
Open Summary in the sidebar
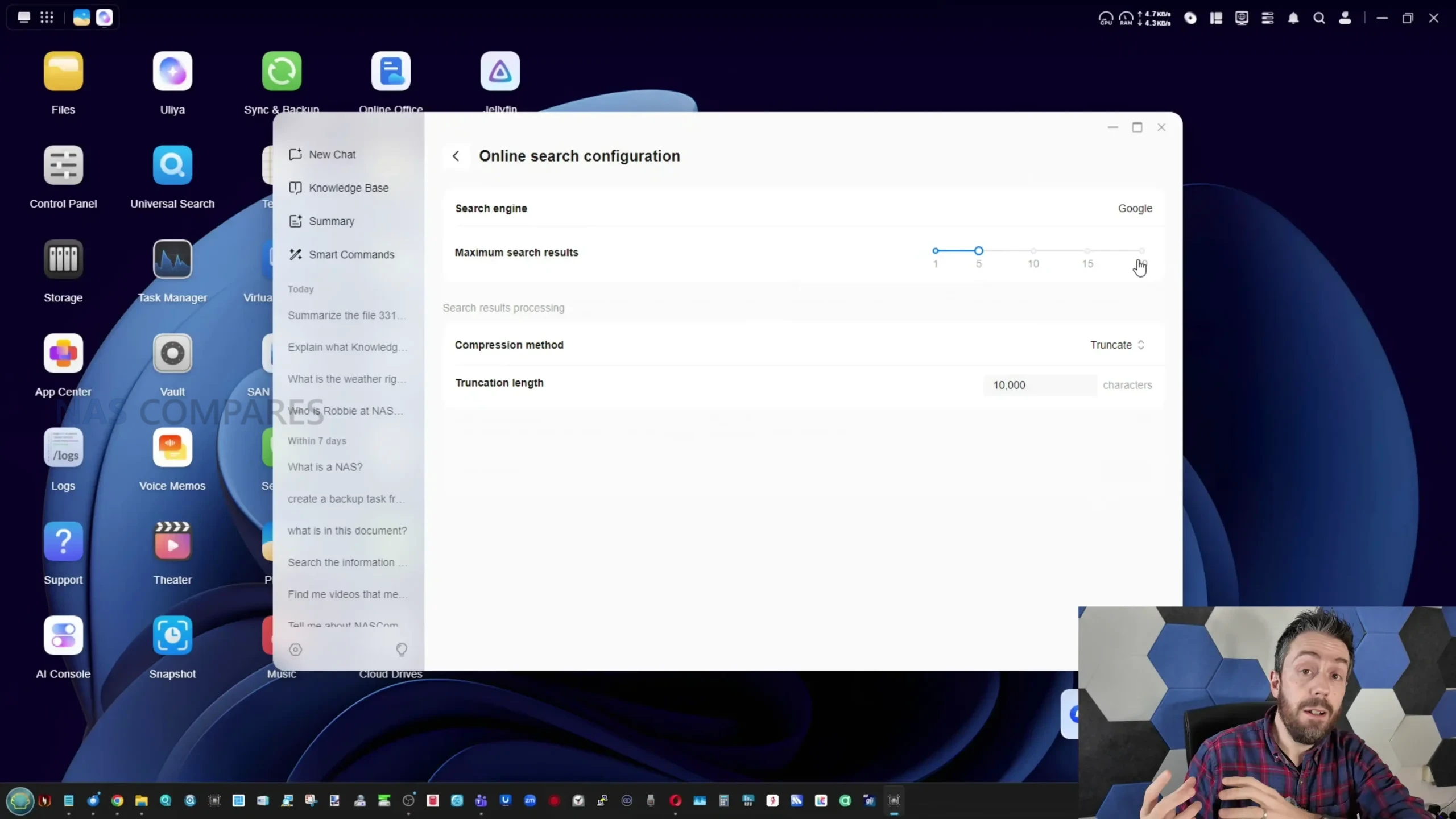click(x=331, y=221)
